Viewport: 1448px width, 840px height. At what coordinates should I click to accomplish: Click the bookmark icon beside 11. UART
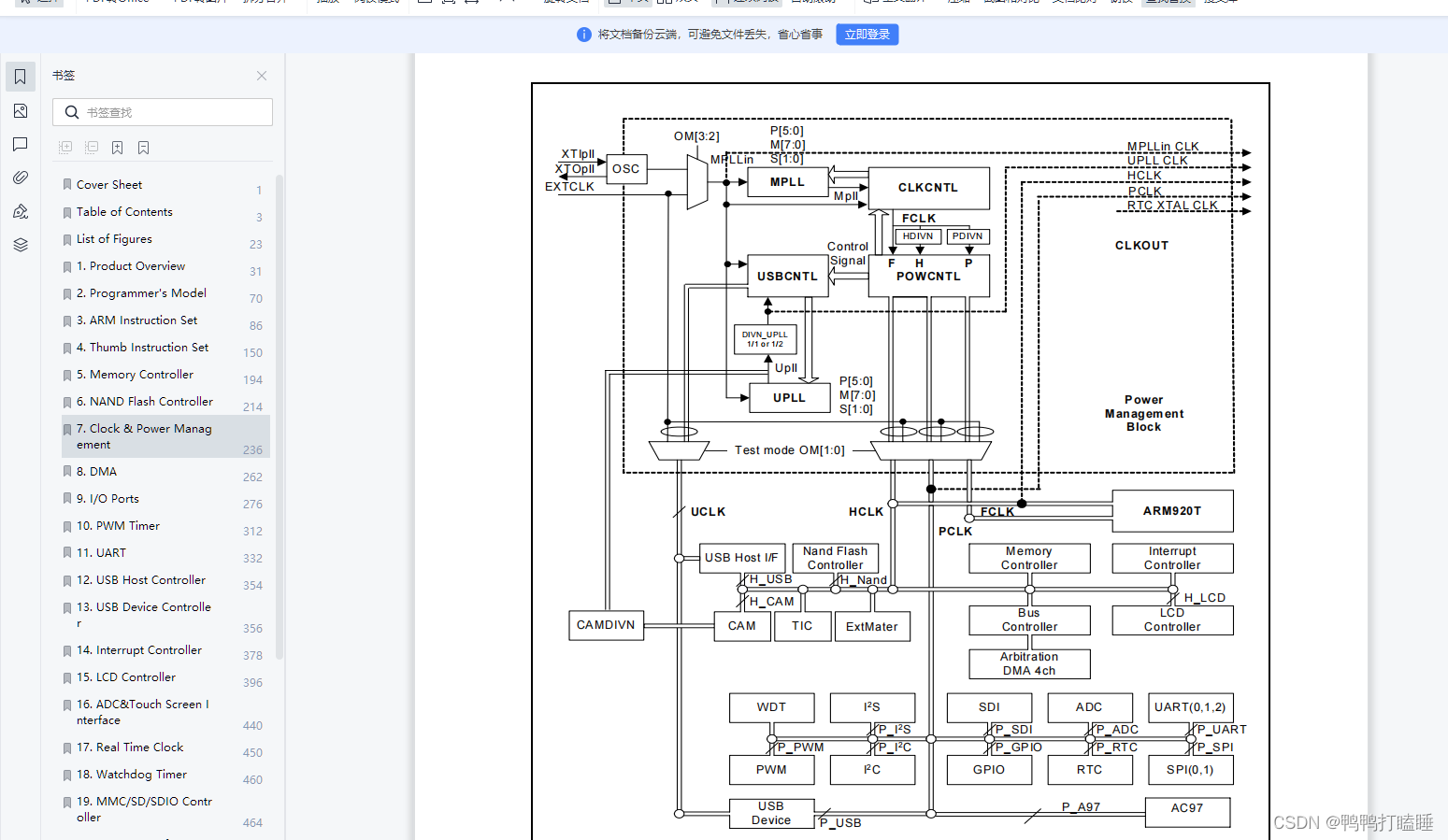67,553
